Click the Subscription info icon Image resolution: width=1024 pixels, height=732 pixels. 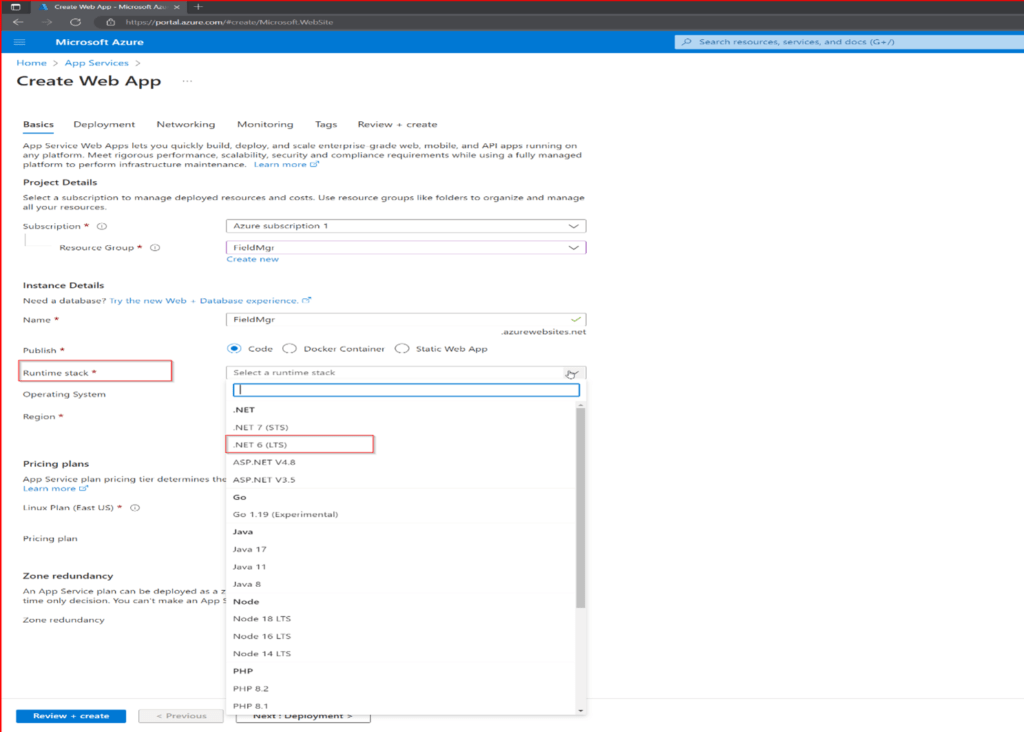pyautogui.click(x=102, y=227)
